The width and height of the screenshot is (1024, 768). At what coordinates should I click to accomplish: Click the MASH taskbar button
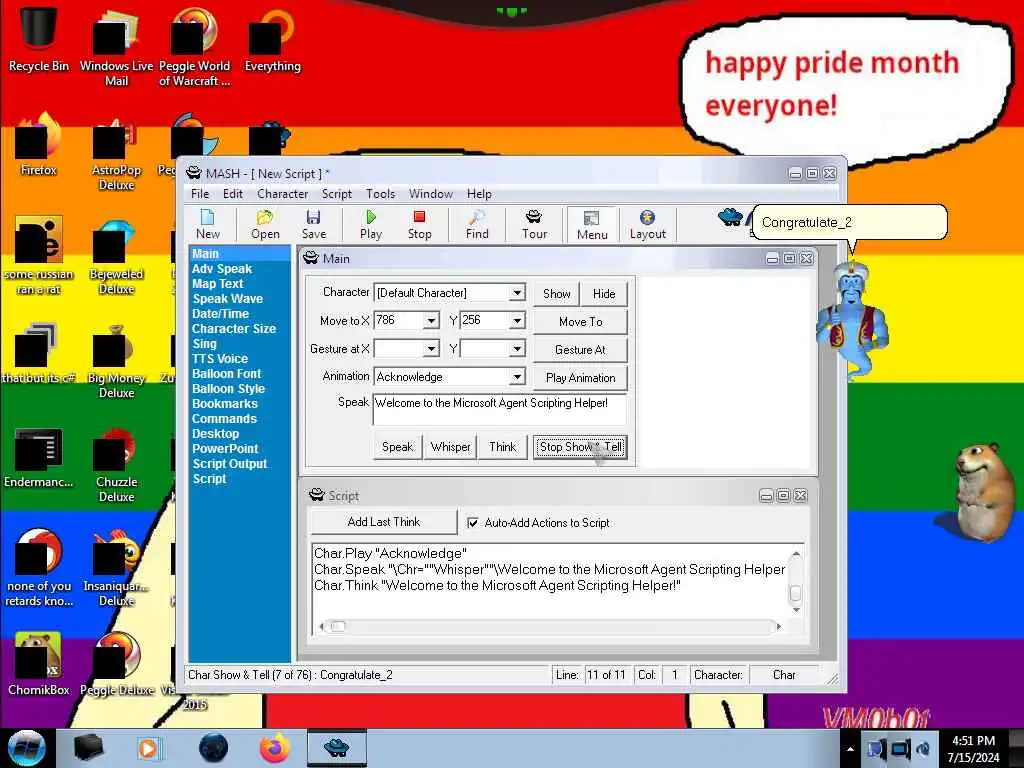click(336, 748)
